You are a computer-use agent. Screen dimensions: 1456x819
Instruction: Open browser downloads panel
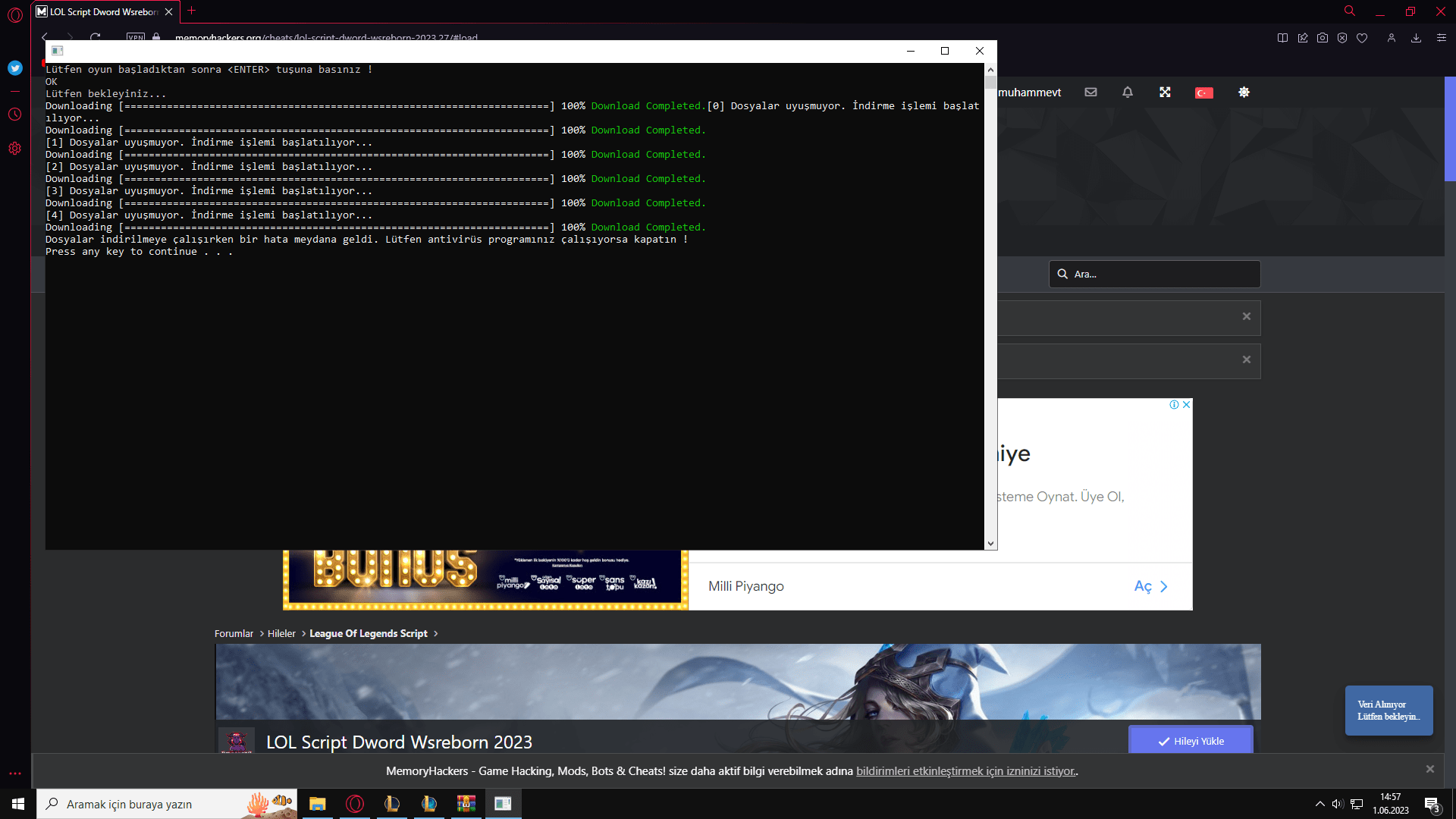coord(1416,38)
